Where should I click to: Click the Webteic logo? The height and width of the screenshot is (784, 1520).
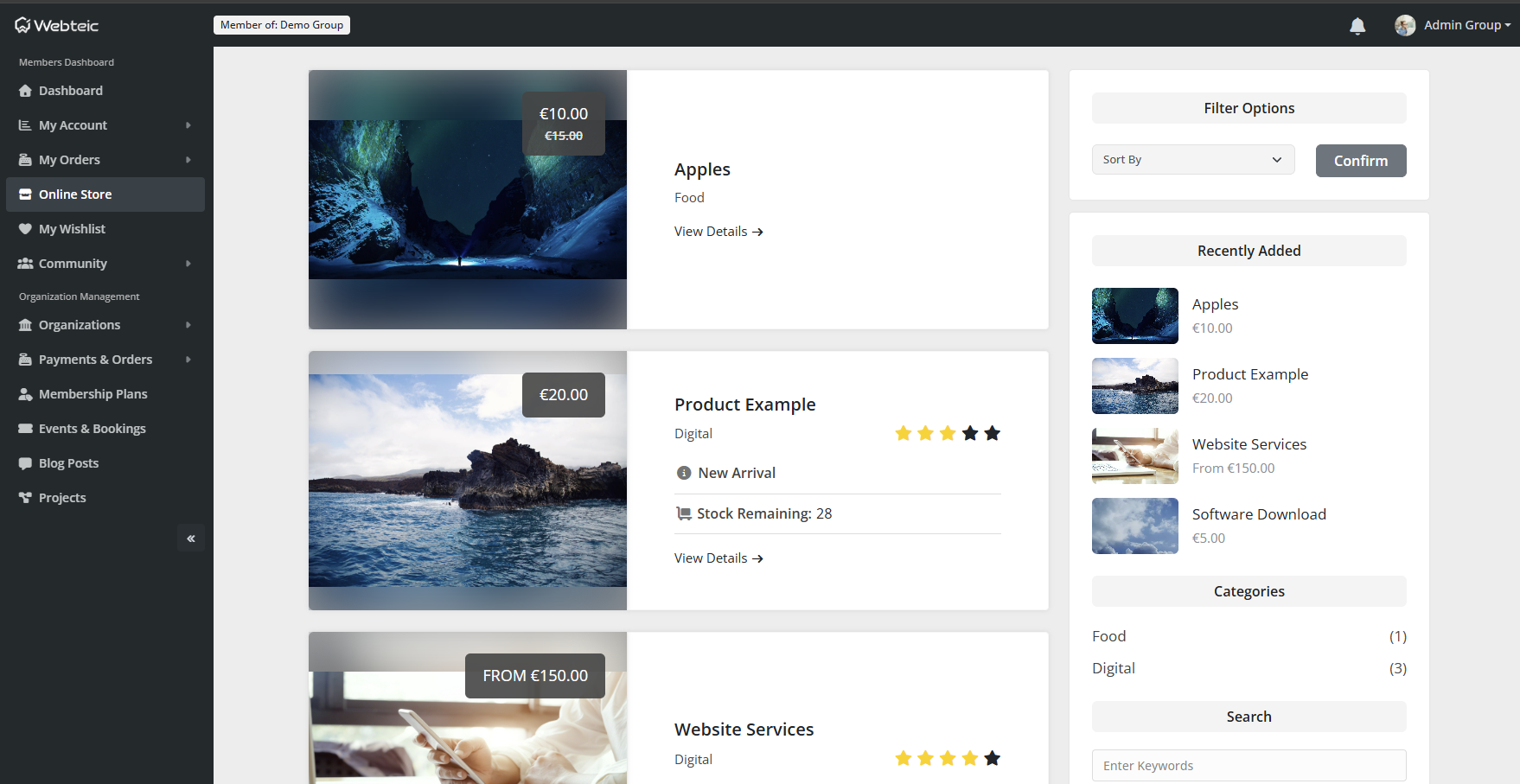point(57,25)
